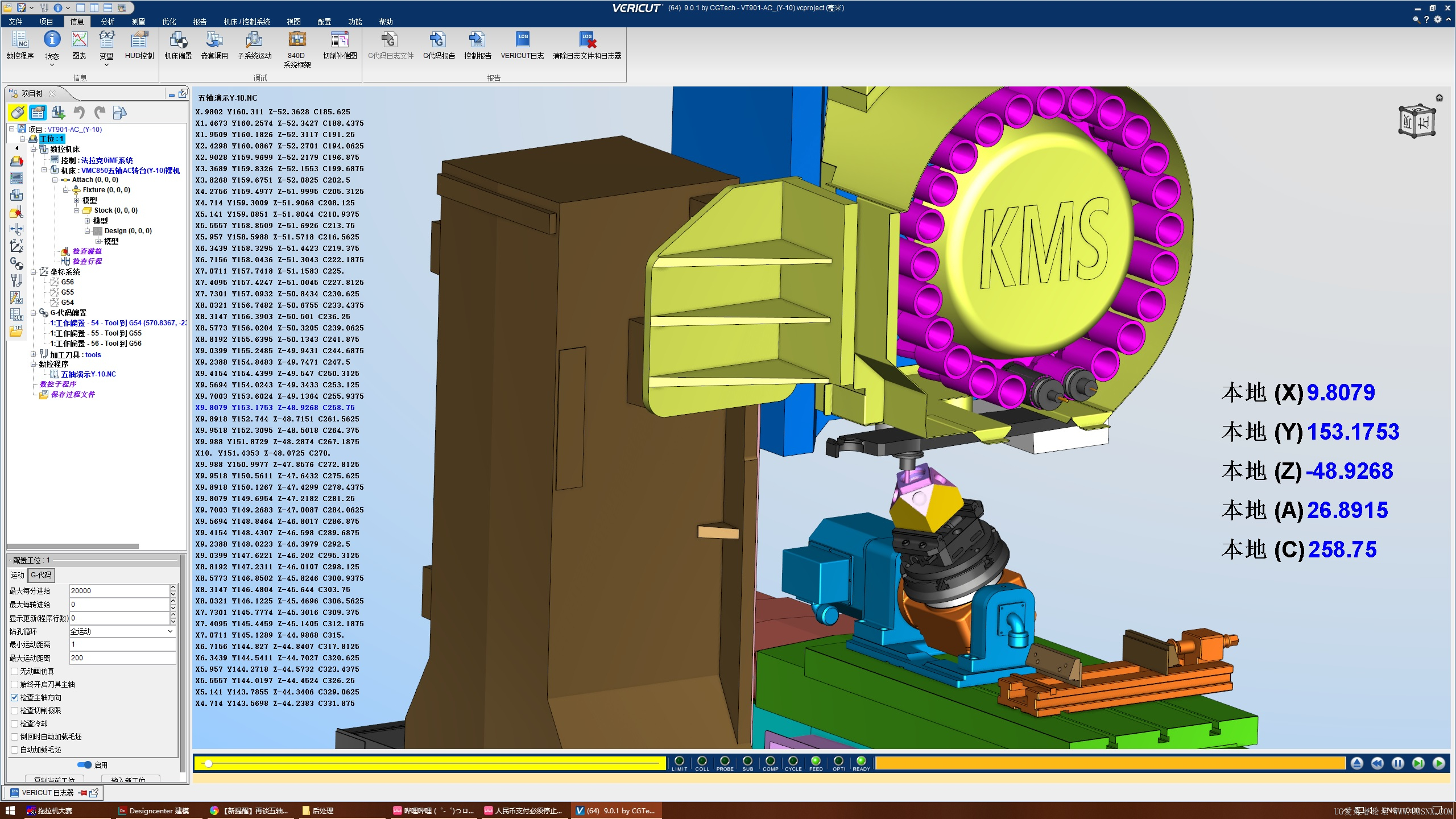Open 切削补偿图 (Cutter Comp graph) tool
The height and width of the screenshot is (819, 1456).
(x=340, y=45)
